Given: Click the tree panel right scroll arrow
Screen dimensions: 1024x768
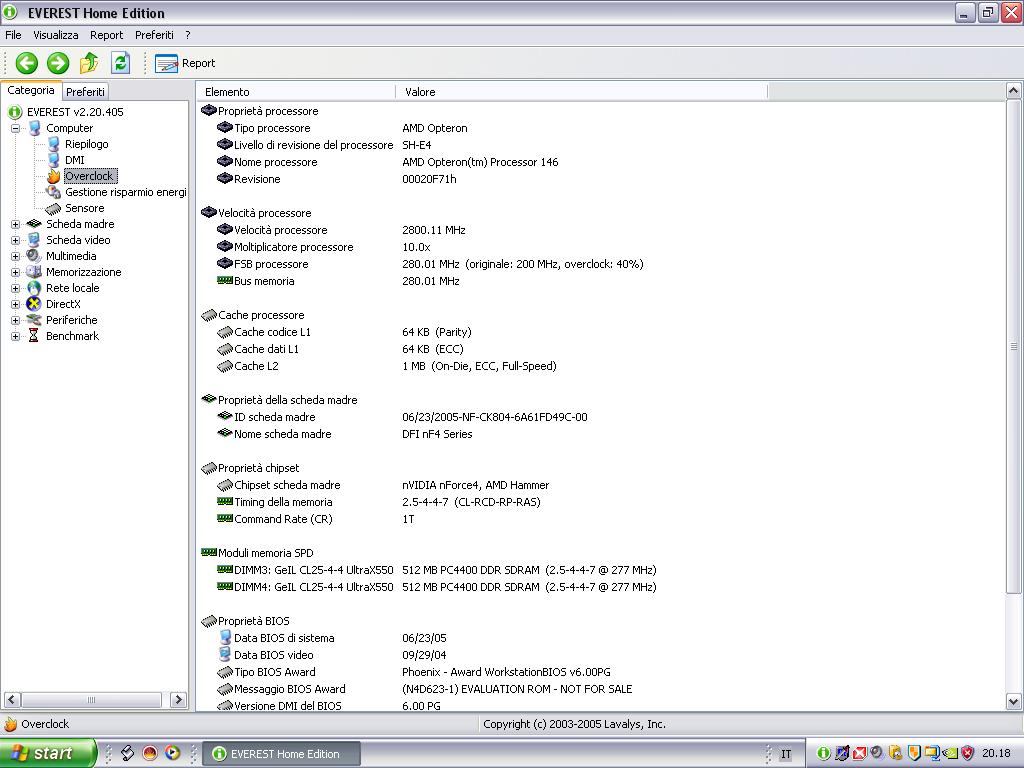Looking at the screenshot, I should click(x=178, y=699).
